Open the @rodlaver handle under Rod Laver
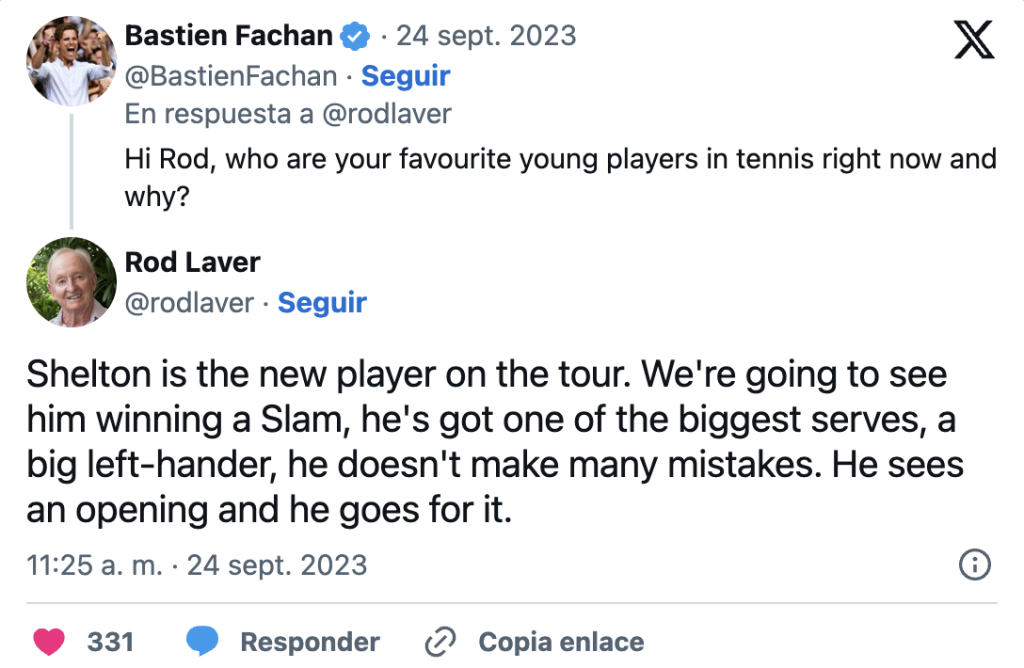1024x668 pixels. click(x=189, y=302)
